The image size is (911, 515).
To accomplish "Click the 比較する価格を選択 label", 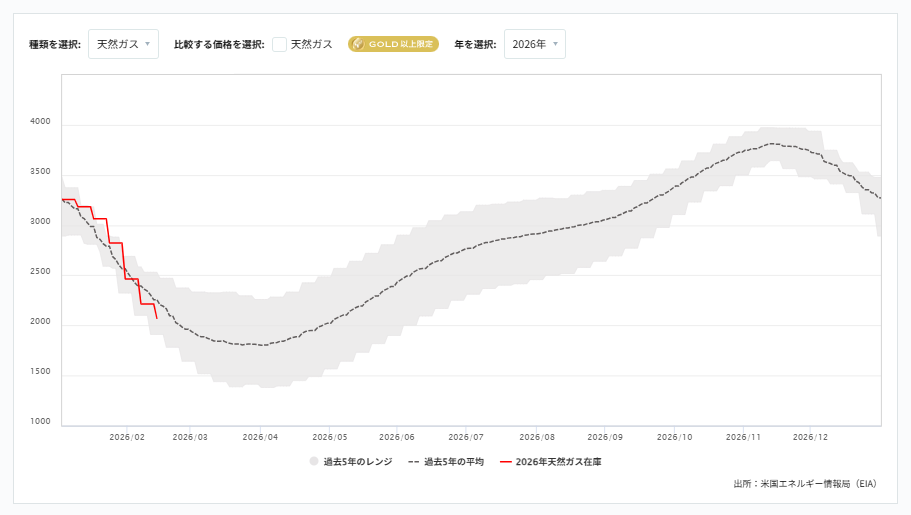I will click(x=219, y=44).
